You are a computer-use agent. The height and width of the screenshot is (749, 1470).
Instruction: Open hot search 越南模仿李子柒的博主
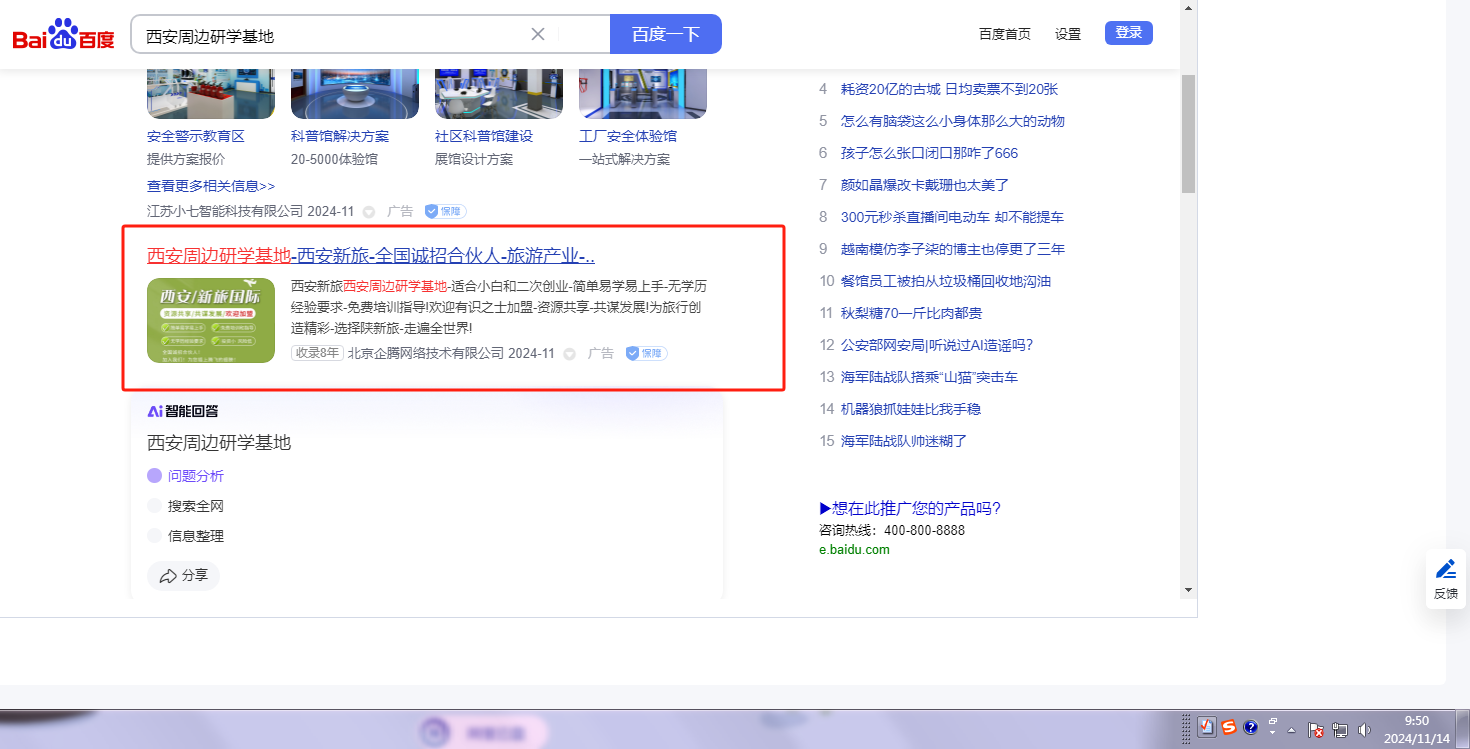click(953, 249)
